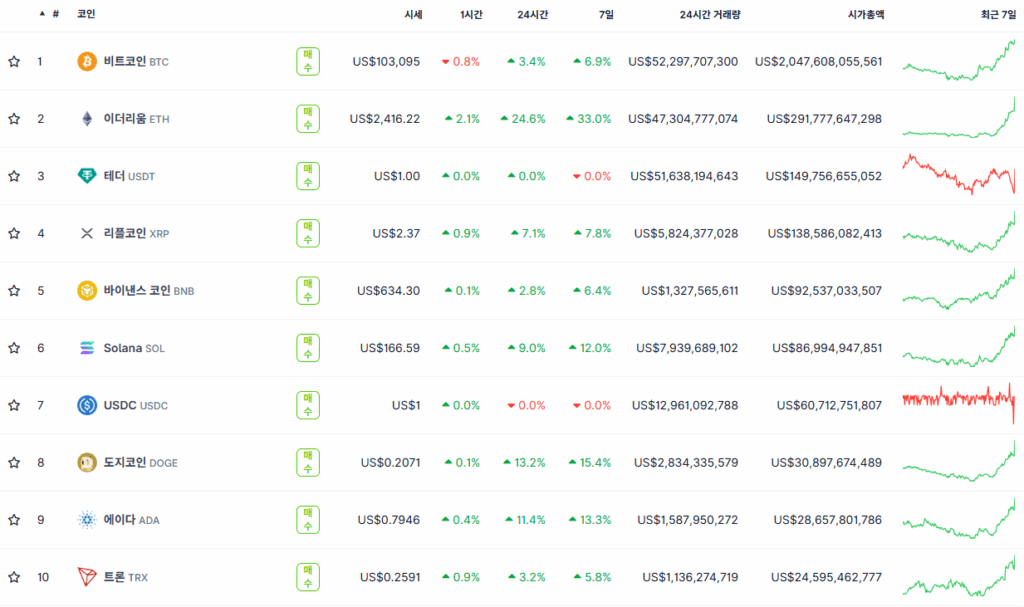This screenshot has width=1024, height=607.
Task: Open Tether's red 7-day sparkline
Action: point(959,174)
